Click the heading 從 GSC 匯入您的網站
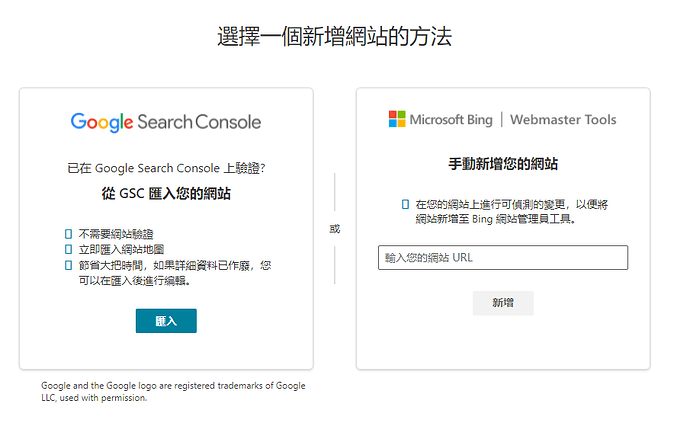 [x=166, y=194]
